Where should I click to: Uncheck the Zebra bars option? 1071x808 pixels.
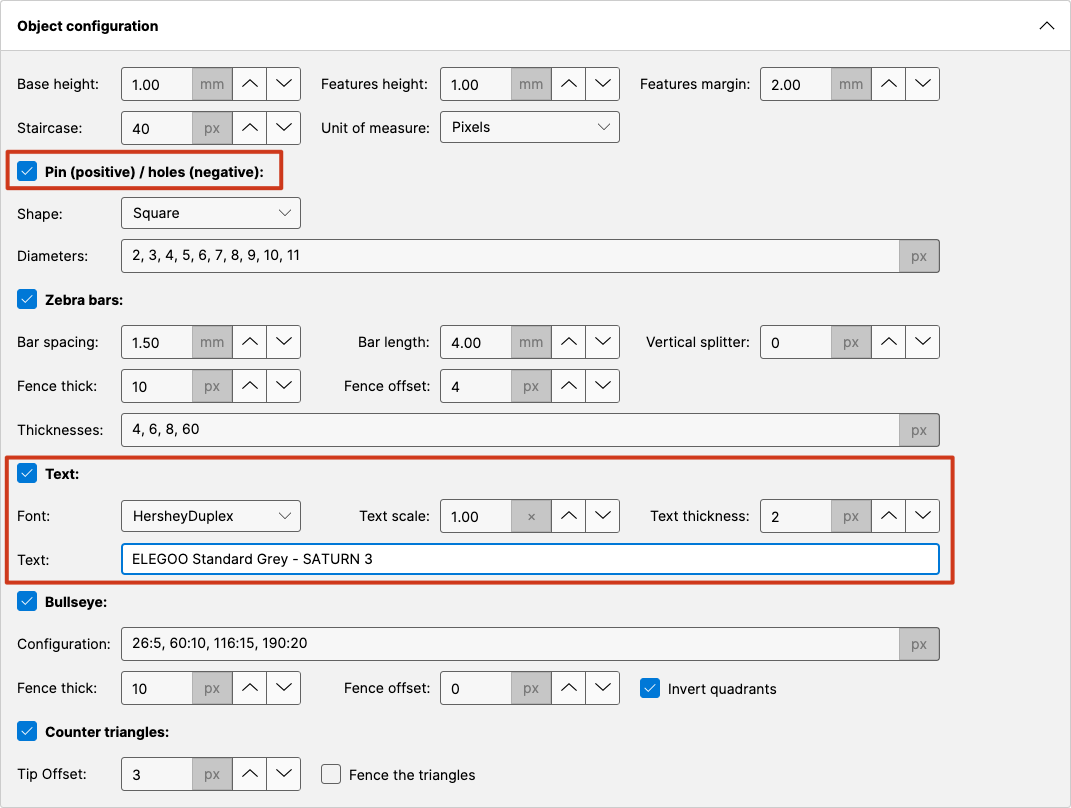click(x=27, y=299)
